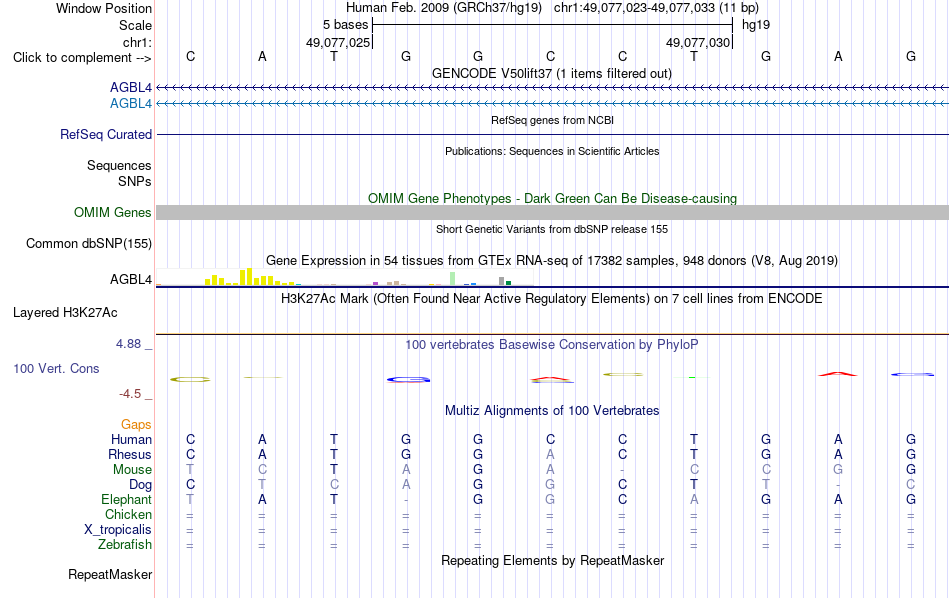950x598 pixels.
Task: Click the '49,077,030' ruler position
Action: pyautogui.click(x=698, y=42)
